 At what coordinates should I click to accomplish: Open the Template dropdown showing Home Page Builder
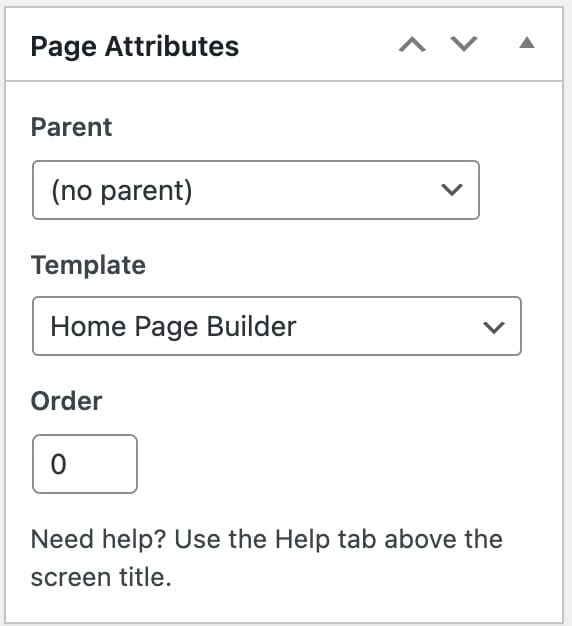point(277,326)
